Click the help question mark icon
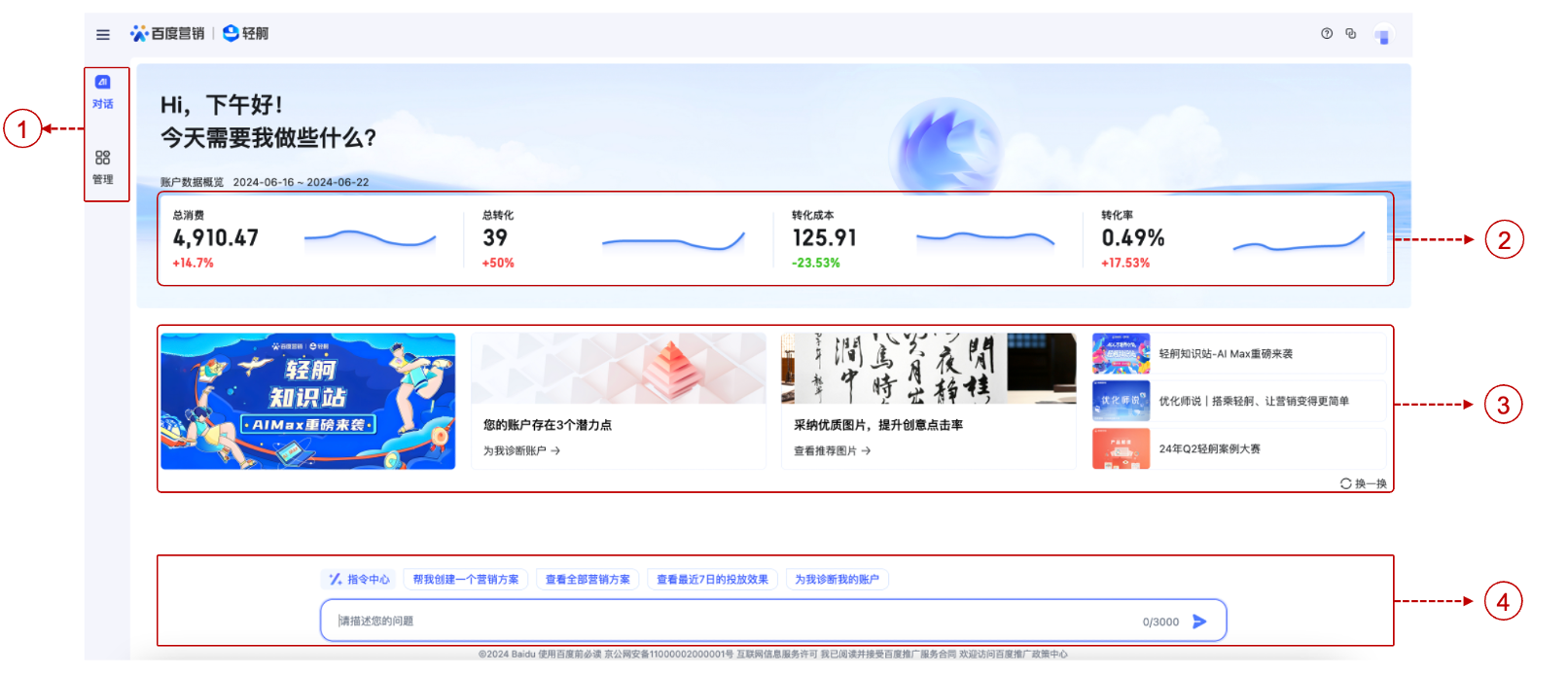The image size is (1568, 676). click(1327, 33)
